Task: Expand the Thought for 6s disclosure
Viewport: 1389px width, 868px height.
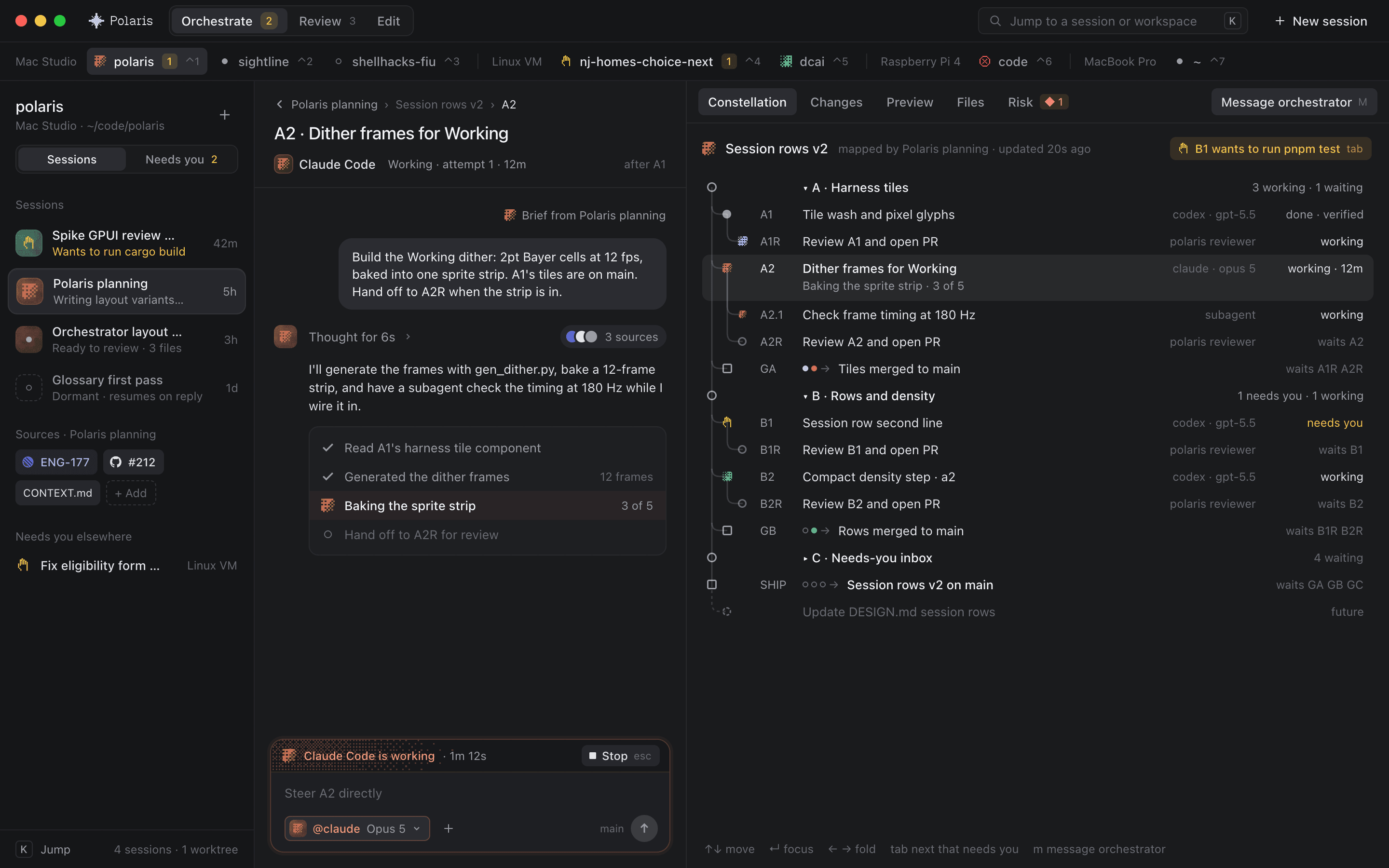Action: tap(360, 337)
